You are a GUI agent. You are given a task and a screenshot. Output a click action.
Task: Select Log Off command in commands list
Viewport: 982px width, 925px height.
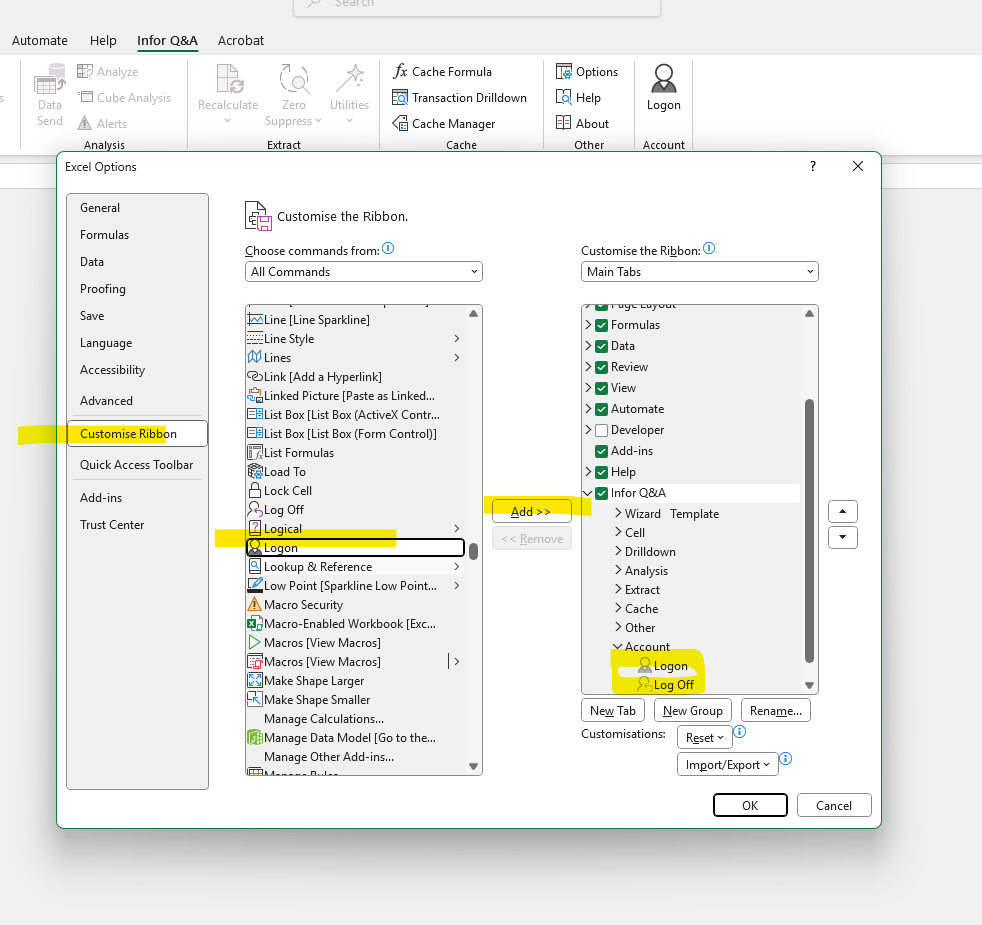tap(354, 510)
